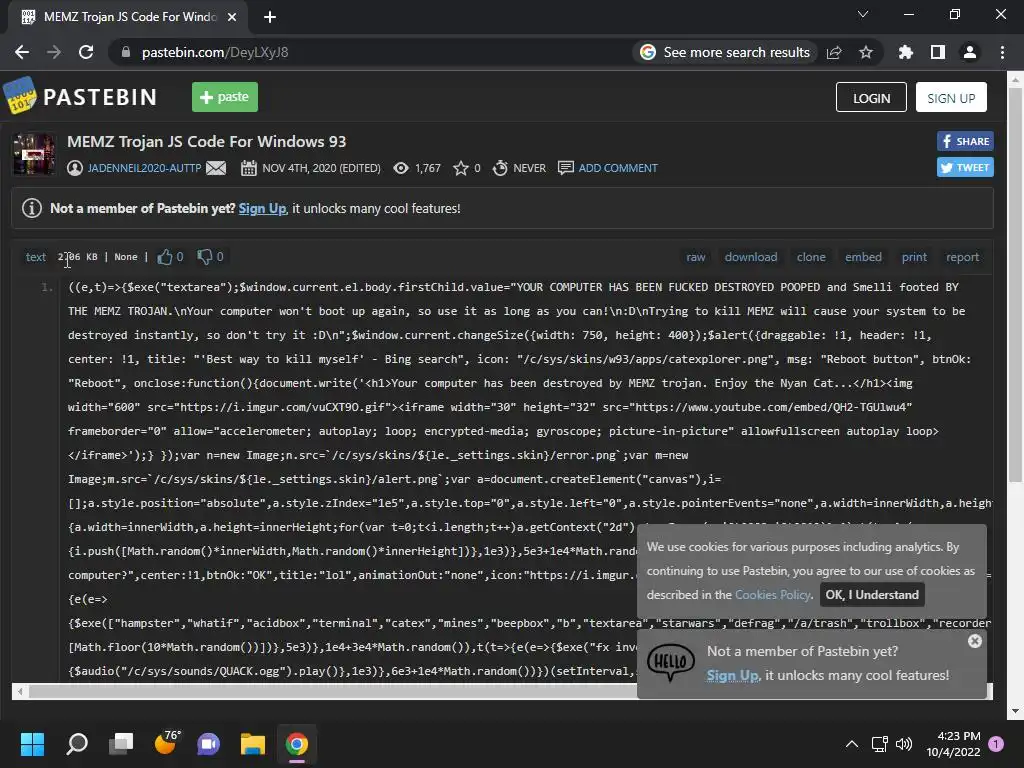The width and height of the screenshot is (1024, 768).
Task: Click the SIGN UP button
Action: pyautogui.click(x=951, y=97)
